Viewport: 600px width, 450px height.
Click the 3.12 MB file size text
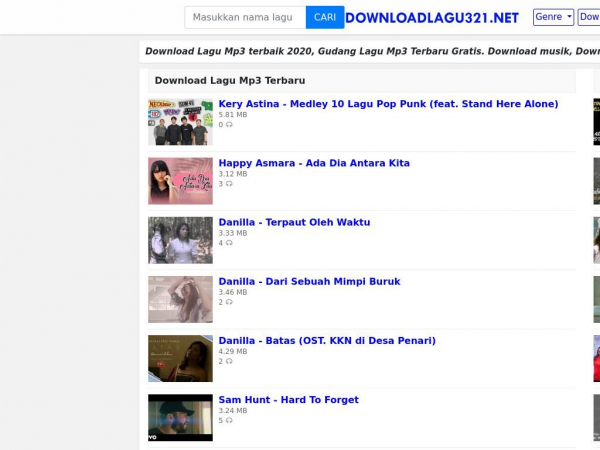(233, 174)
